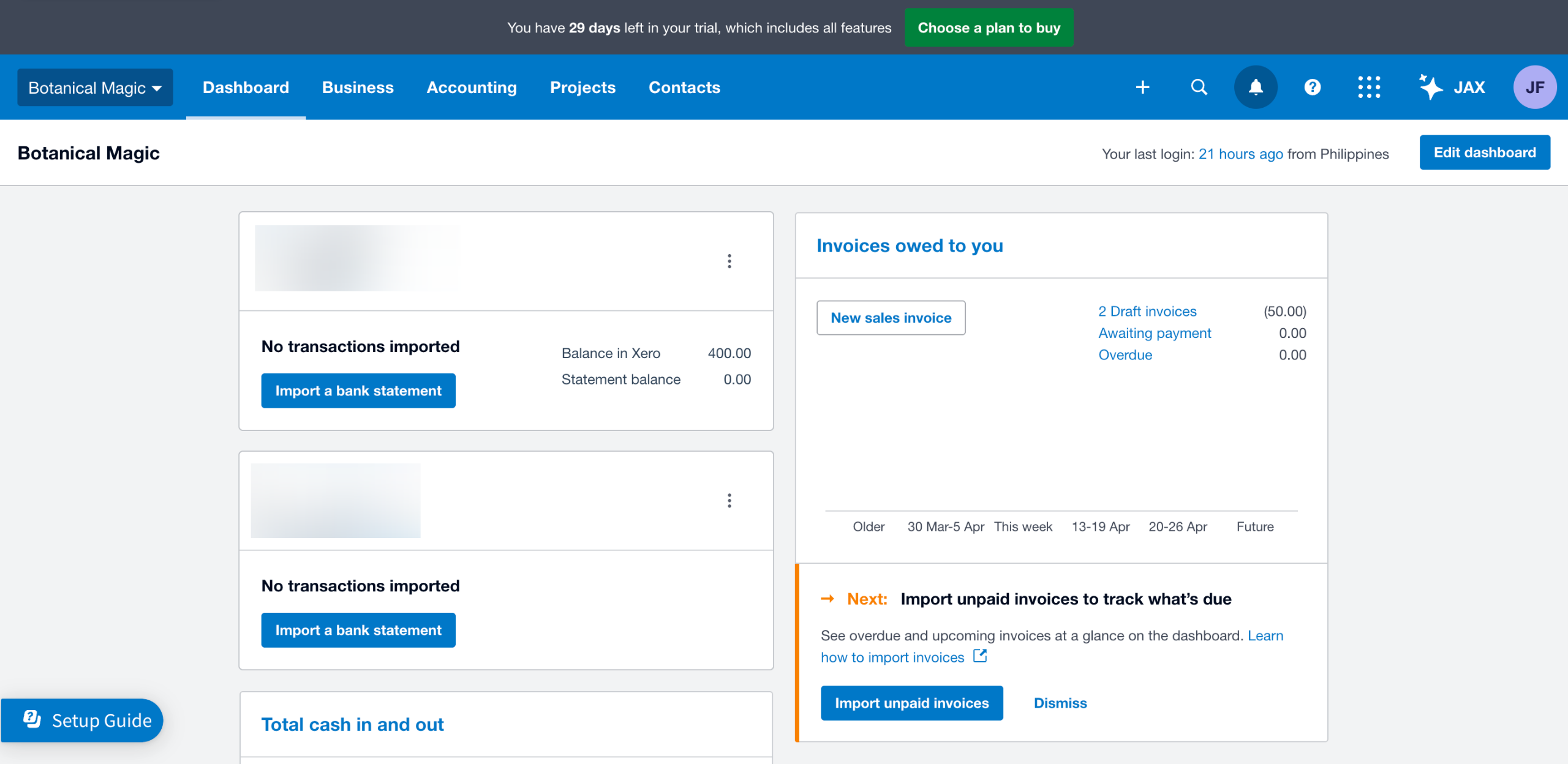Click the first bank account logo thumbnail

[x=355, y=258]
